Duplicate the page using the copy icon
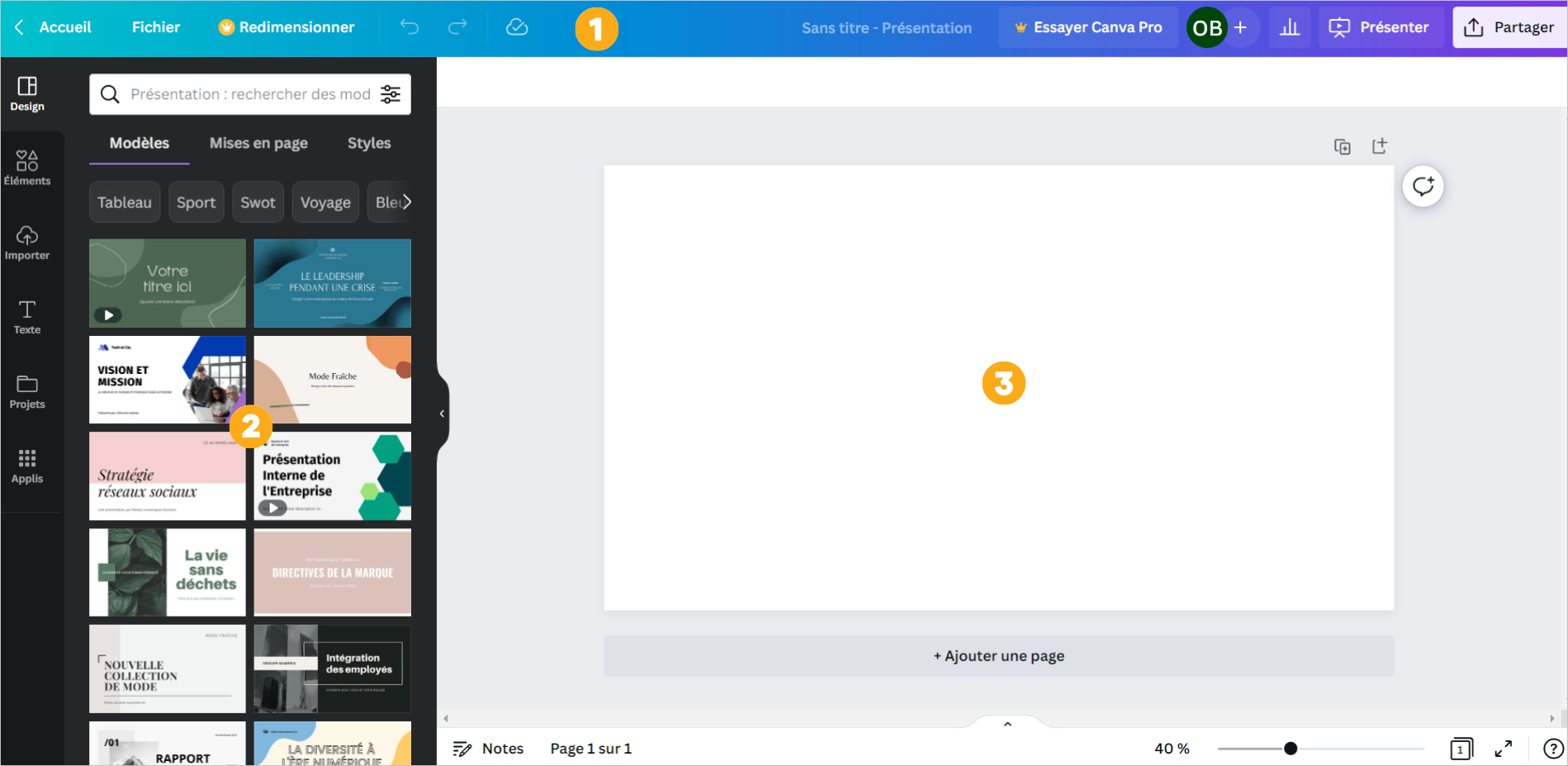This screenshot has width=1568, height=766. pos(1342,147)
